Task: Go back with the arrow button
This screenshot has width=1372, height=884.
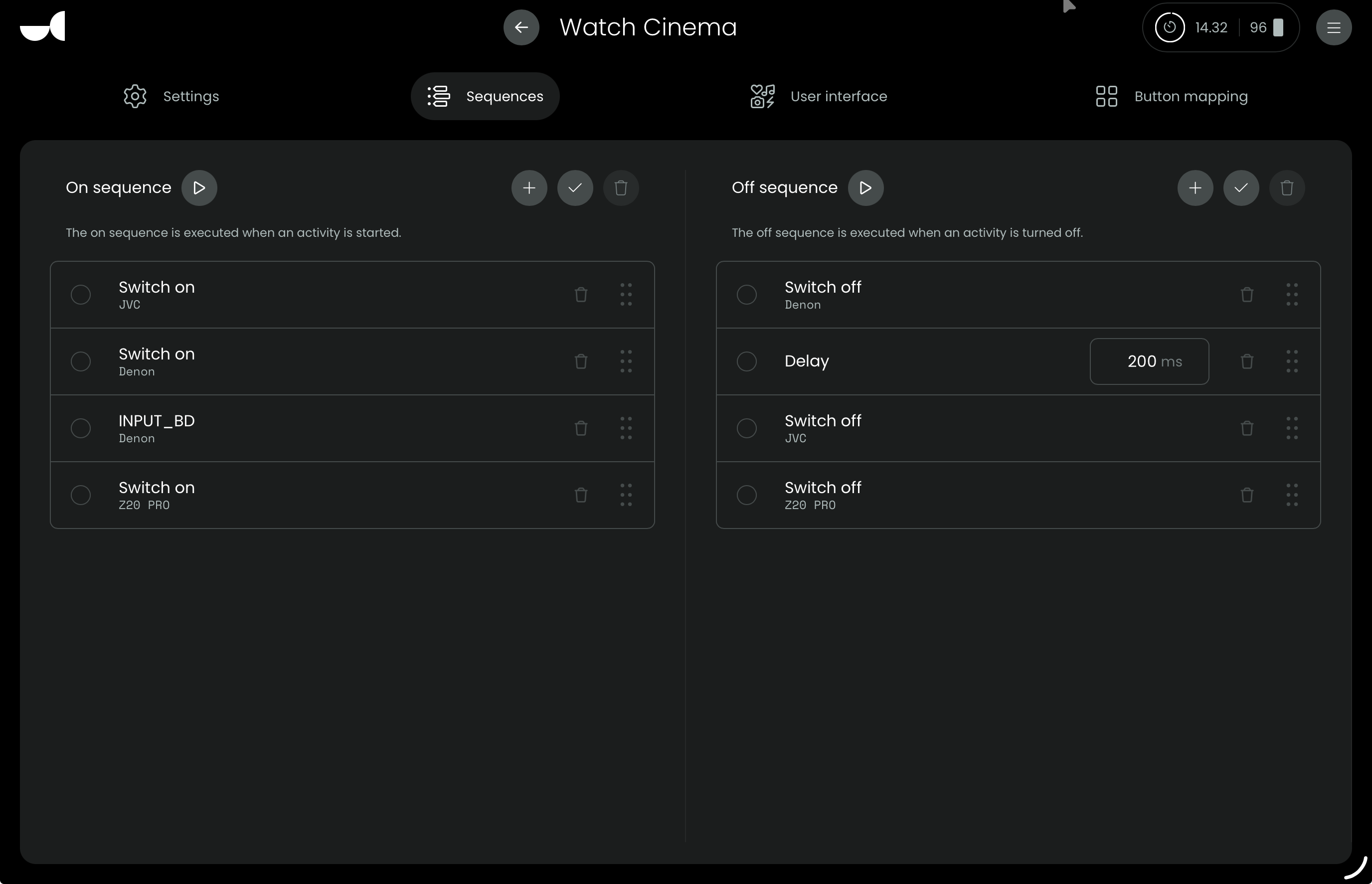Action: pos(521,27)
